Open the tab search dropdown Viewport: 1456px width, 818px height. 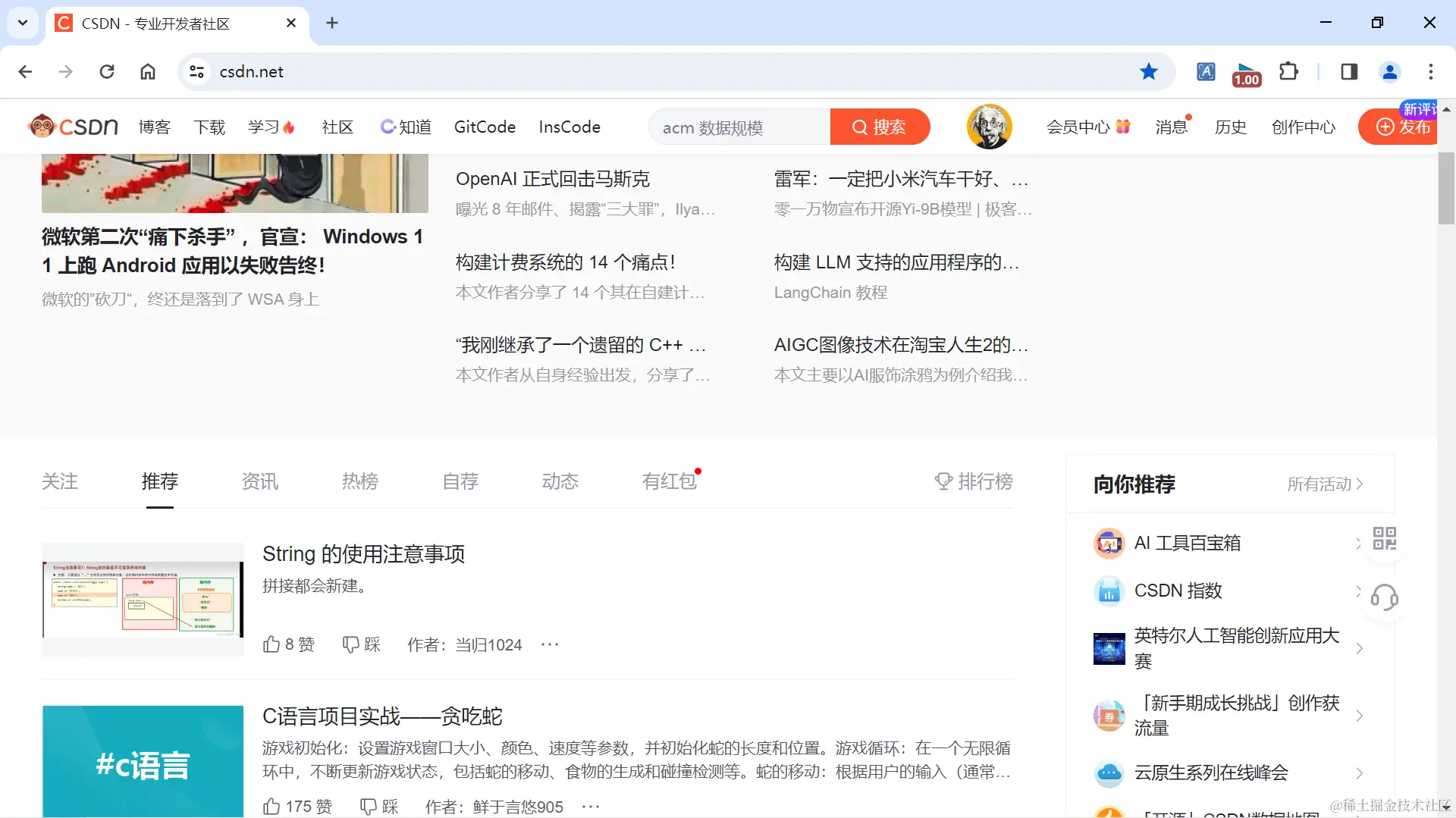[x=23, y=23]
